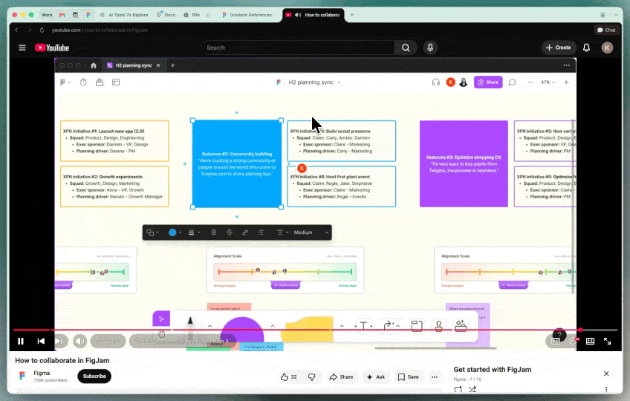The height and width of the screenshot is (401, 630).
Task: Open the 47% zoom level dropdown
Action: click(x=547, y=82)
